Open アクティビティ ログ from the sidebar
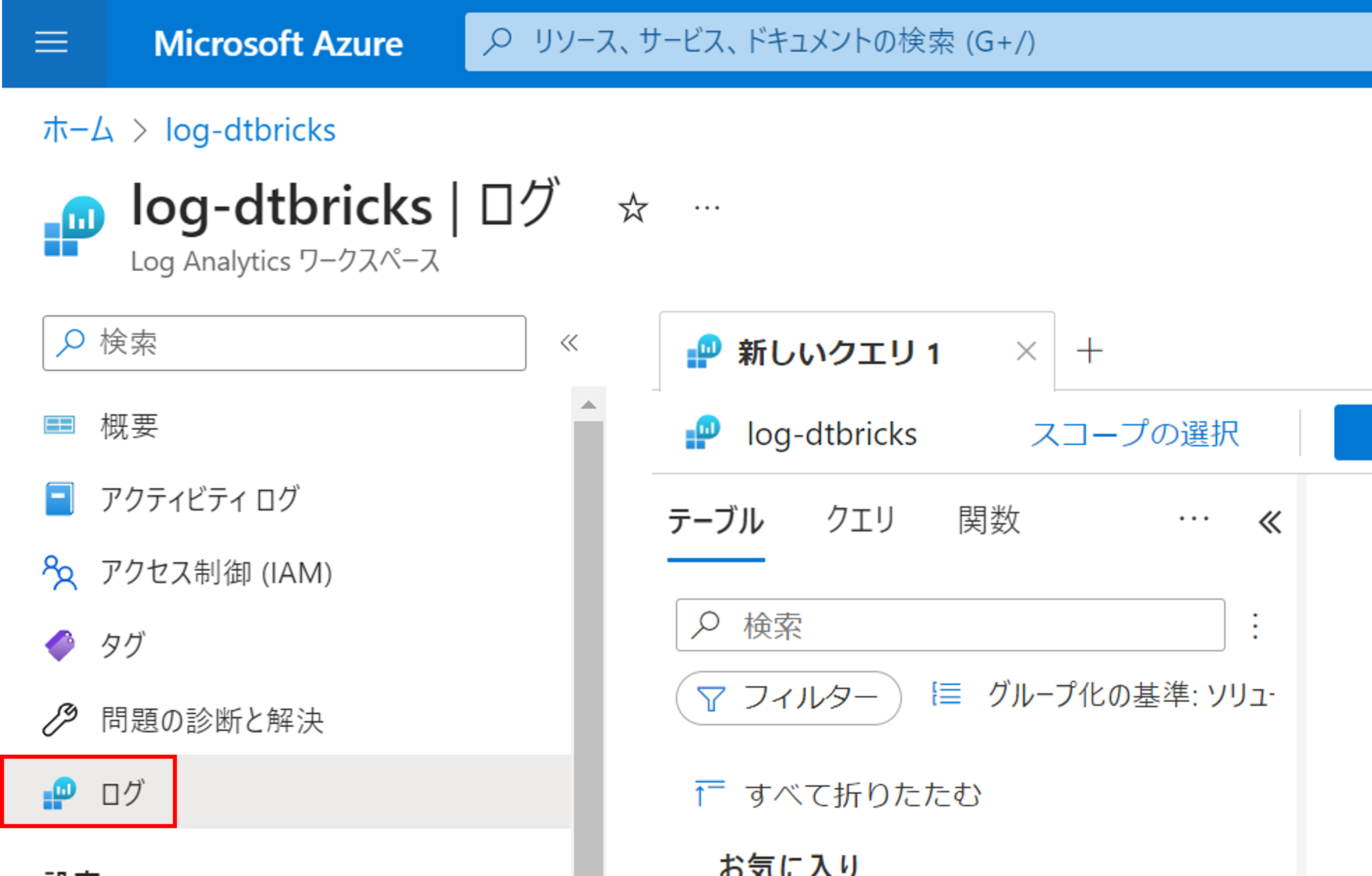The height and width of the screenshot is (876, 1372). point(199,499)
